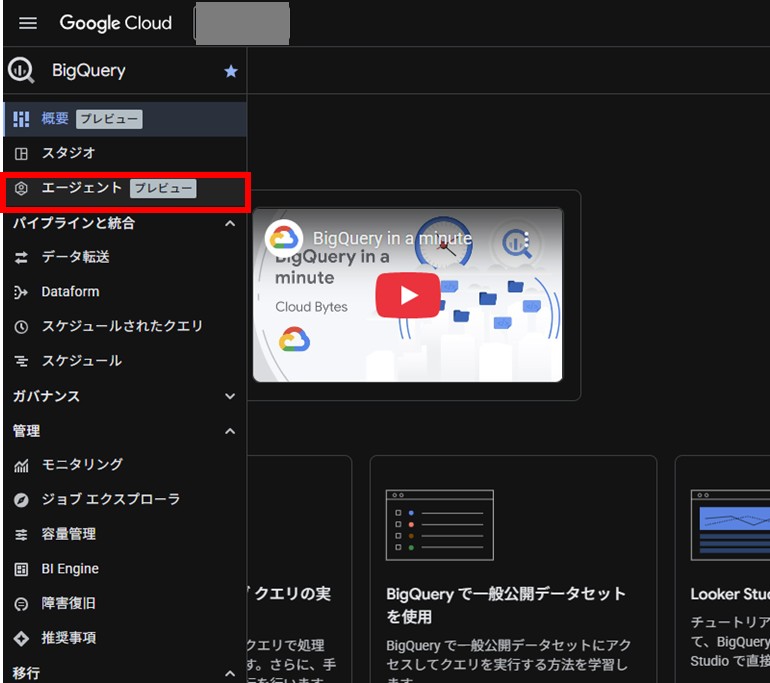Open ジョブ エクスプローラ
The image size is (770, 683).
click(125, 499)
